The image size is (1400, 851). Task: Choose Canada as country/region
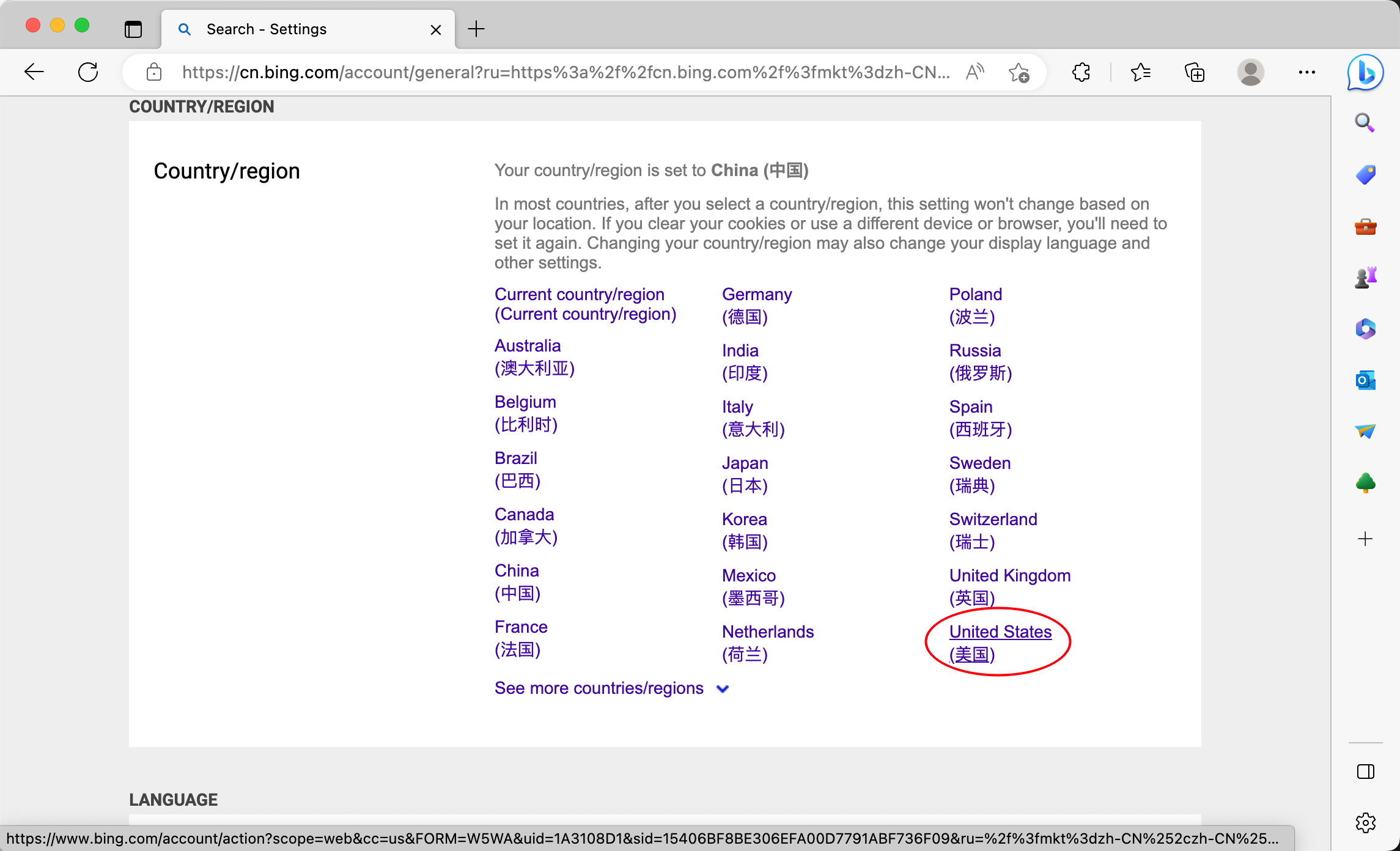click(526, 526)
